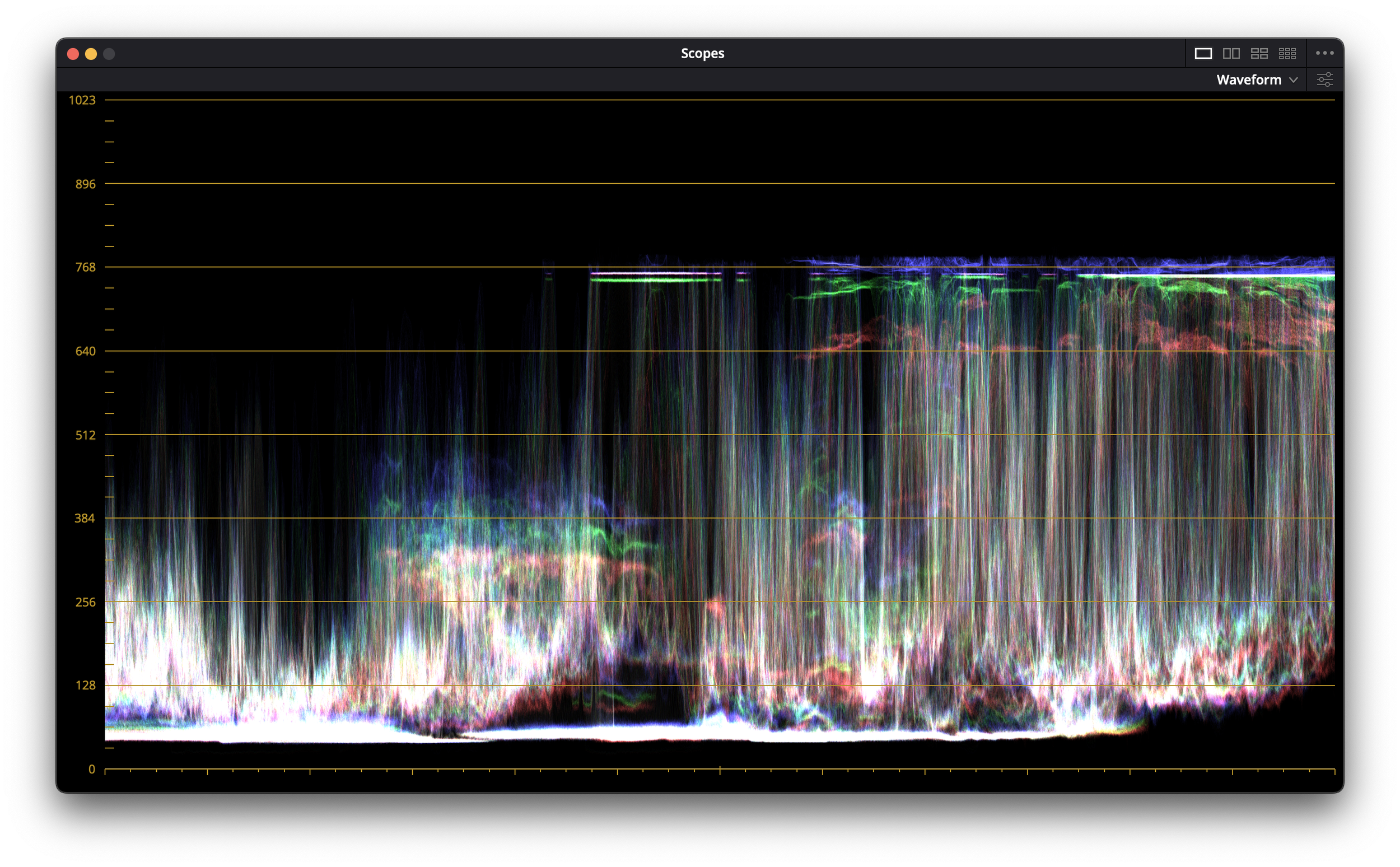This screenshot has height=867, width=1400.
Task: Open the waveform settings sliders icon
Action: (x=1324, y=80)
